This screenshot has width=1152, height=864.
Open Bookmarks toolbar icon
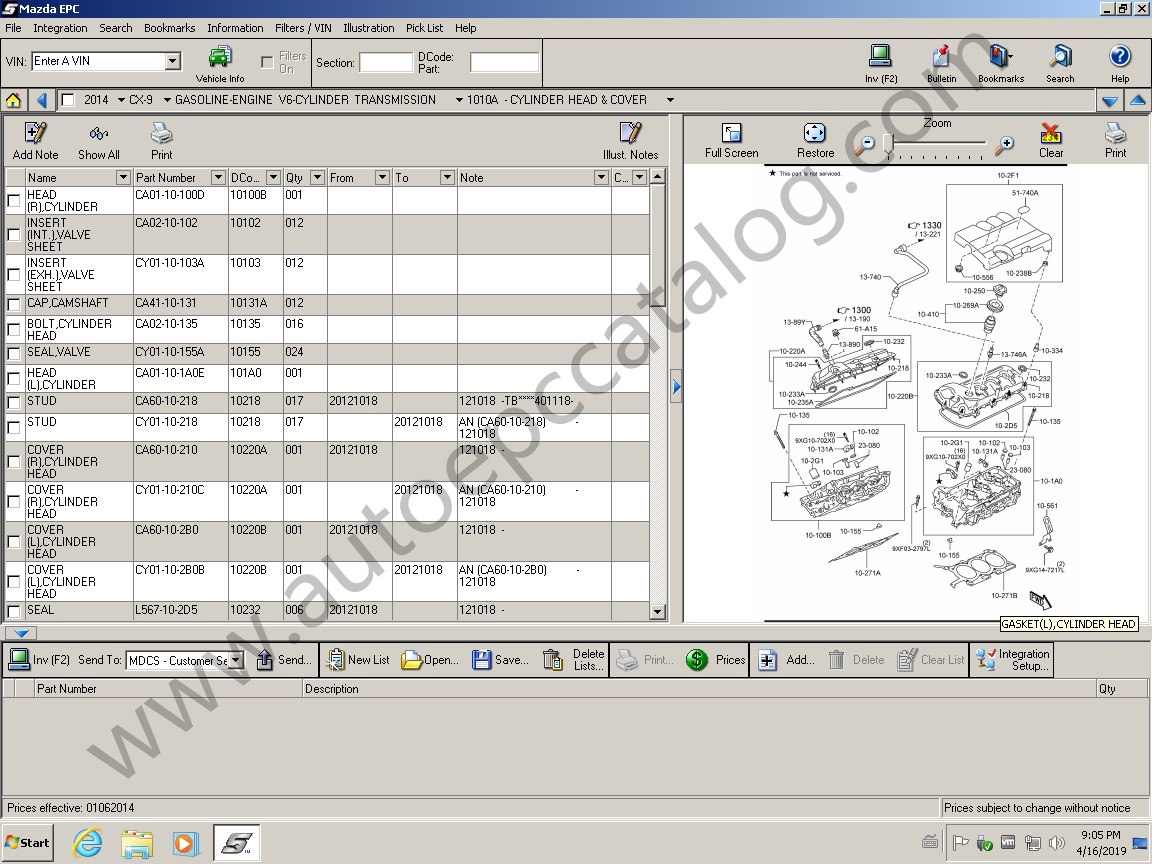[x=1001, y=64]
